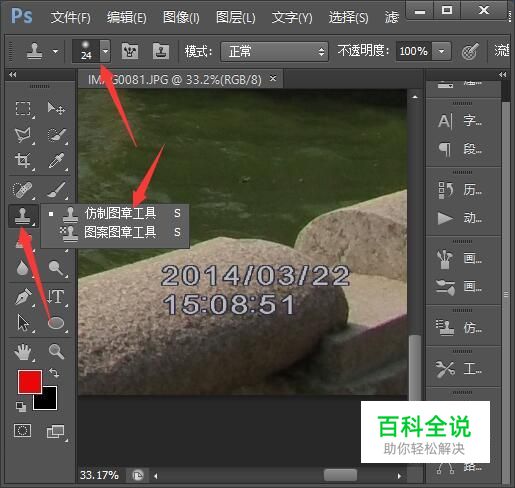Open the 图像(I) menu
Screen dimensions: 515x488
181,17
